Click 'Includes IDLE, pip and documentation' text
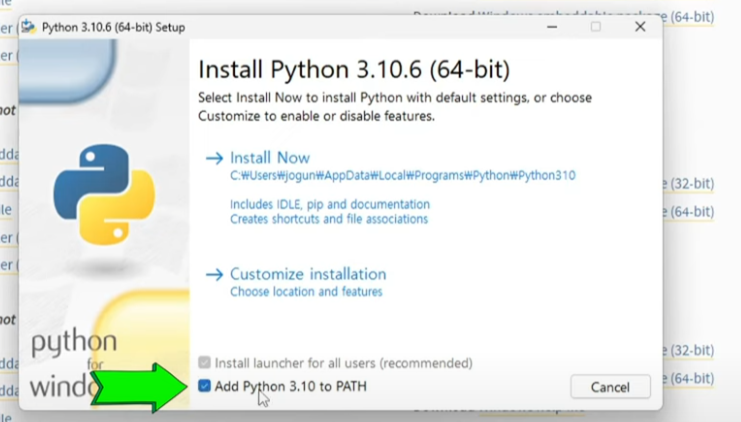This screenshot has width=741, height=422. 330,204
